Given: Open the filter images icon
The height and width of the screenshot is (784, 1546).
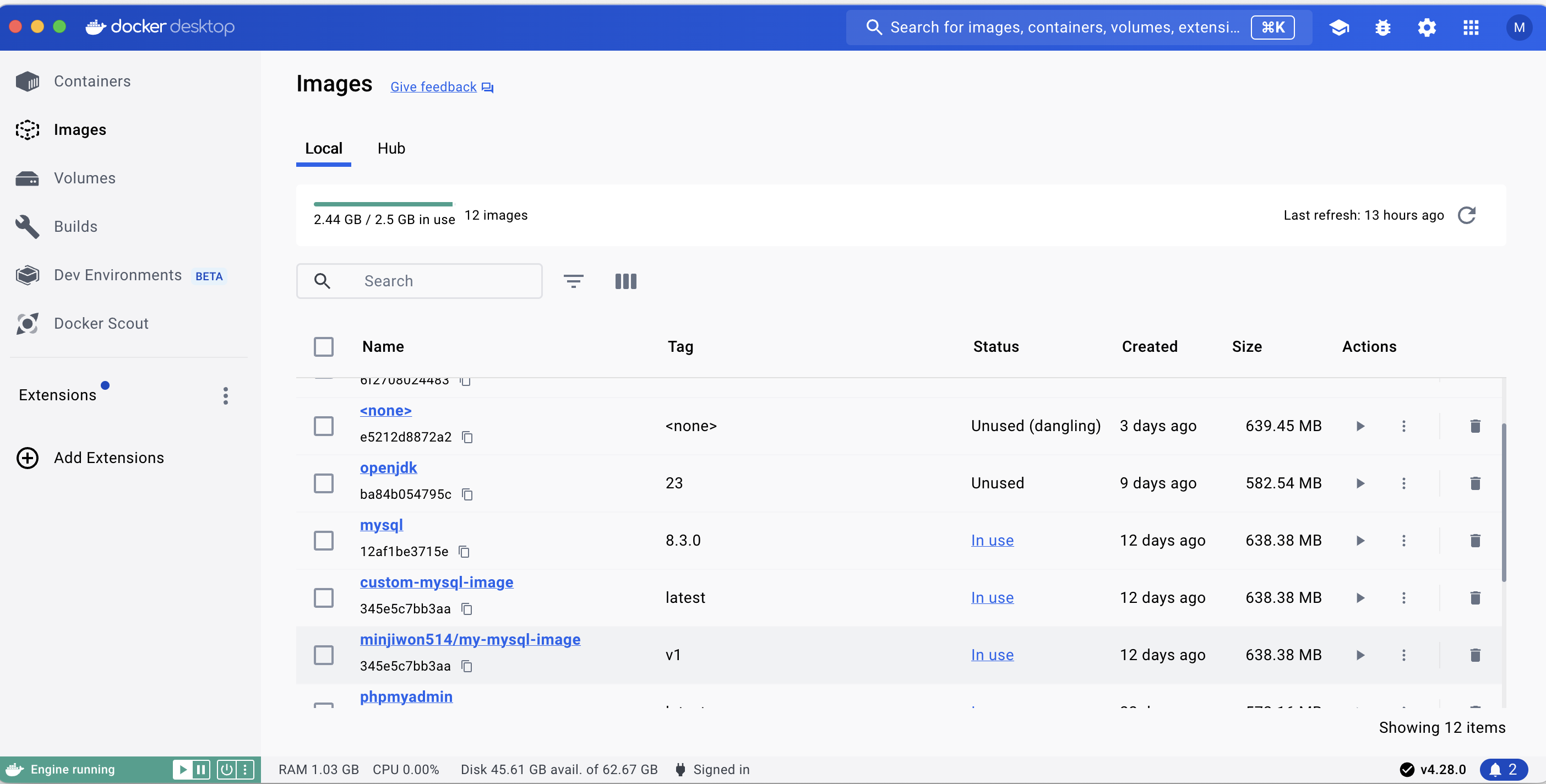Looking at the screenshot, I should (x=573, y=281).
